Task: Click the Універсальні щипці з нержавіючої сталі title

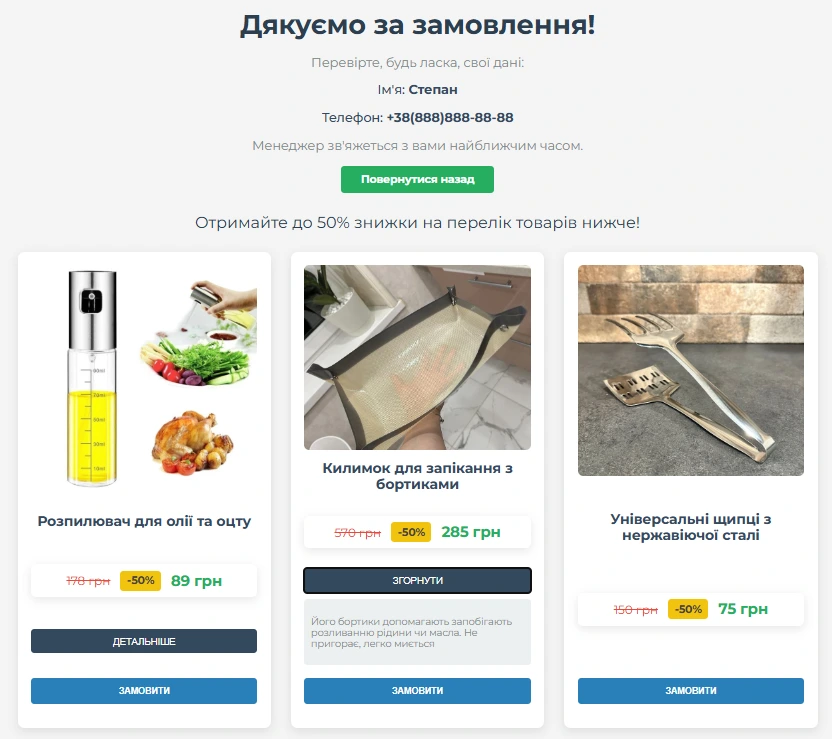Action: [690, 527]
